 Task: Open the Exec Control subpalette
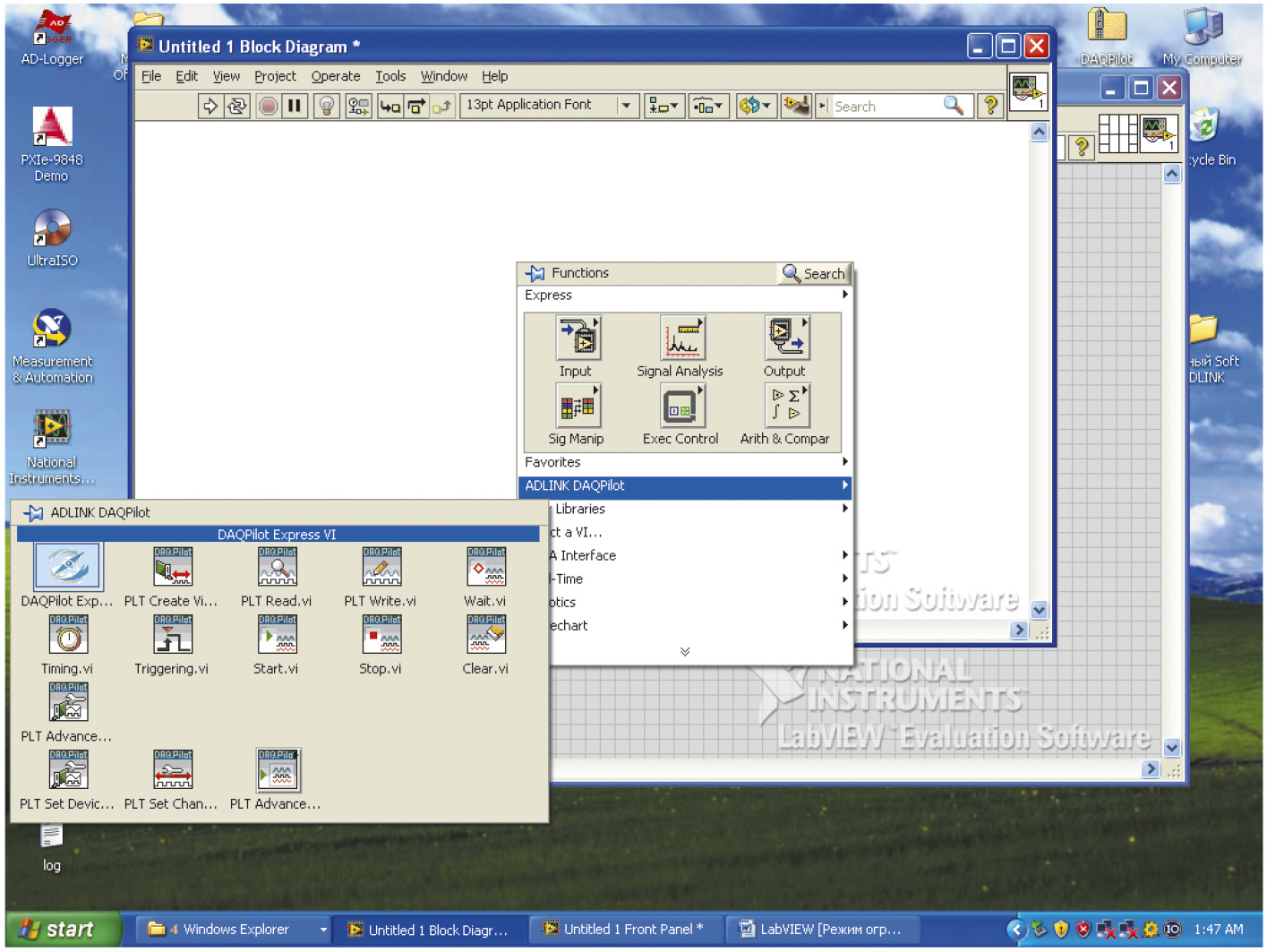tap(683, 407)
